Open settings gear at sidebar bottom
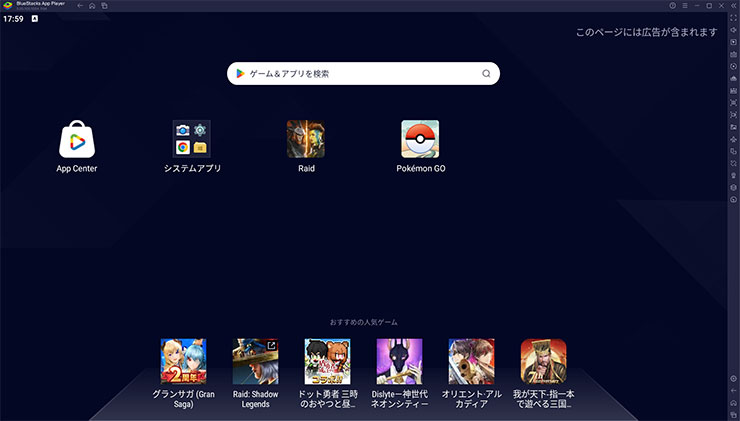The height and width of the screenshot is (421, 740). 733,379
